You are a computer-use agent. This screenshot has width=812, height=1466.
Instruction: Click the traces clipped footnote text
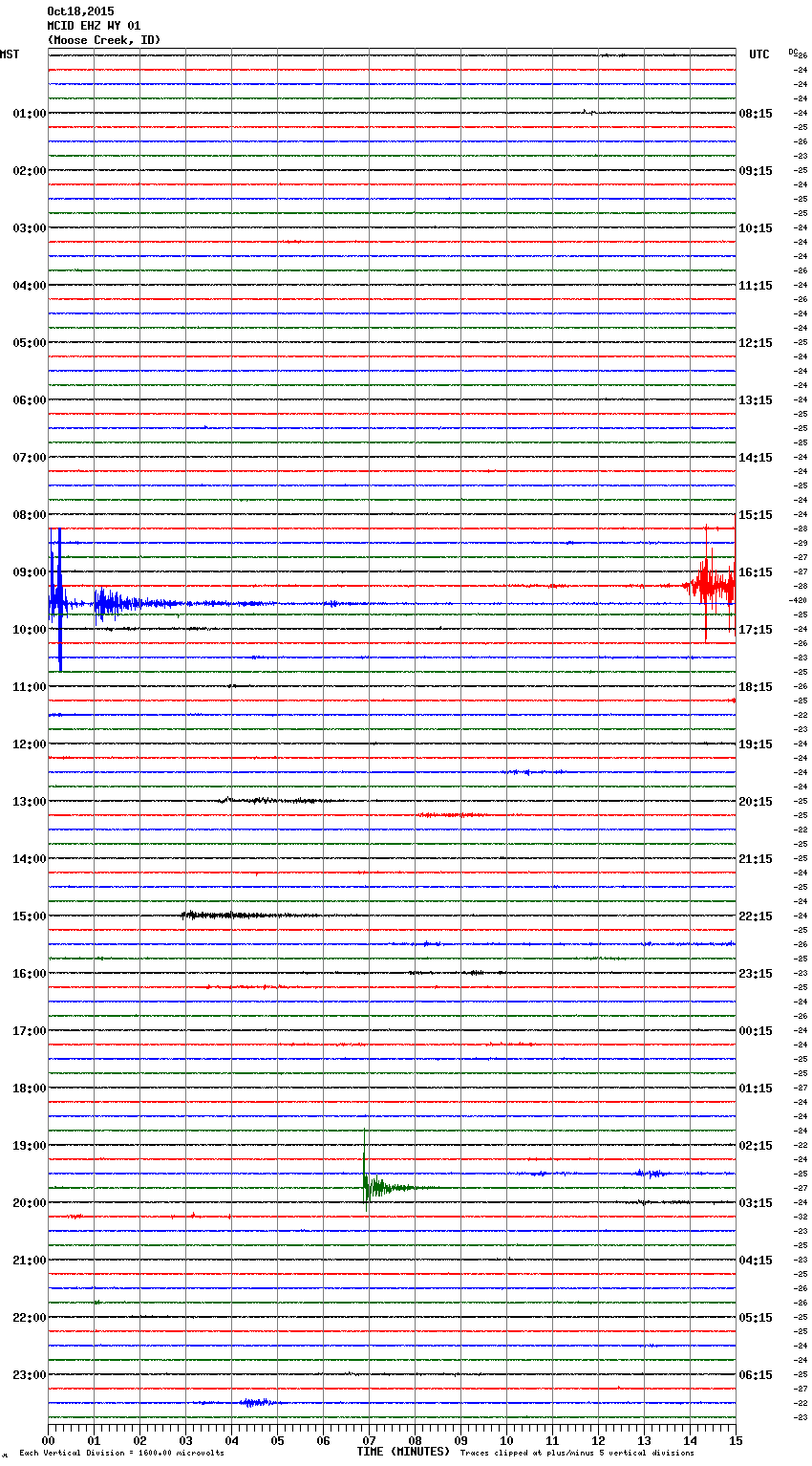pyautogui.click(x=577, y=1454)
